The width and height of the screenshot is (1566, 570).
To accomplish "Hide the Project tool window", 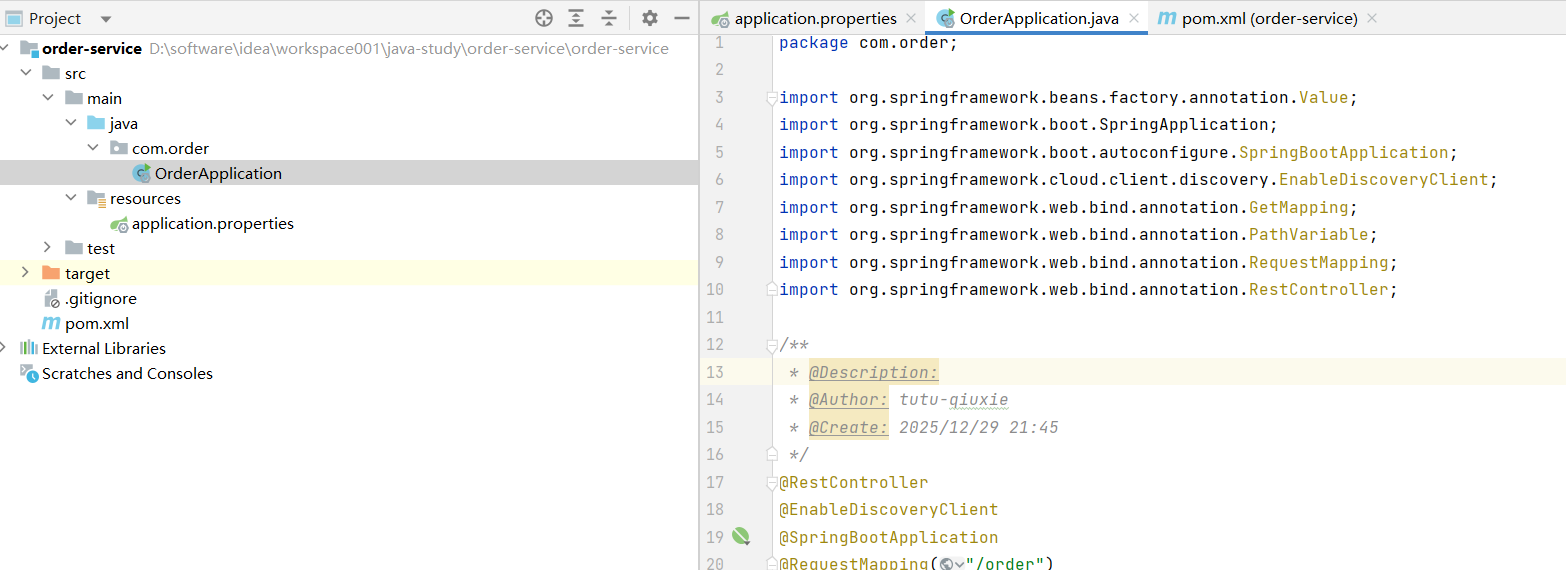I will [x=682, y=18].
